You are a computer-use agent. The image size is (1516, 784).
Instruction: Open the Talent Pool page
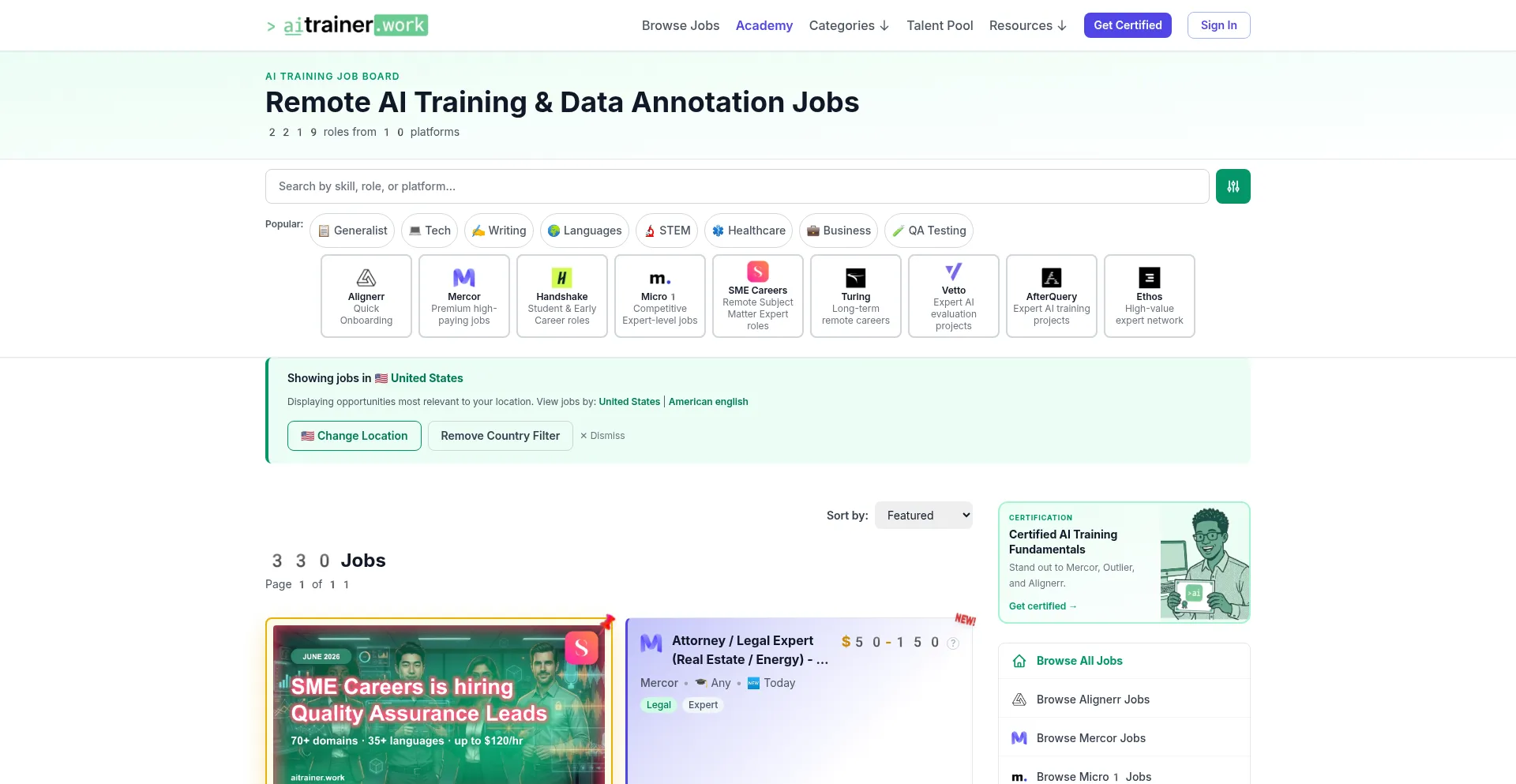pos(940,25)
